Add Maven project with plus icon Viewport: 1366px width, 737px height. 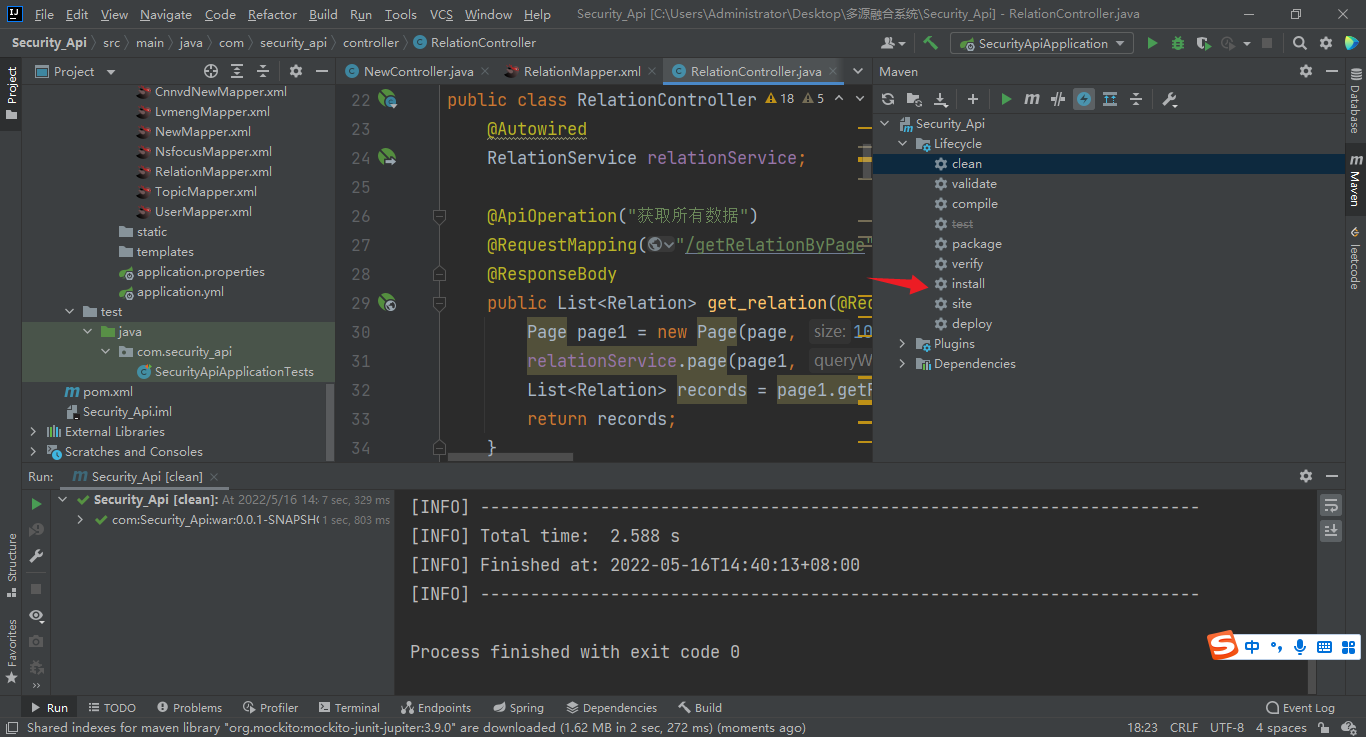click(973, 99)
